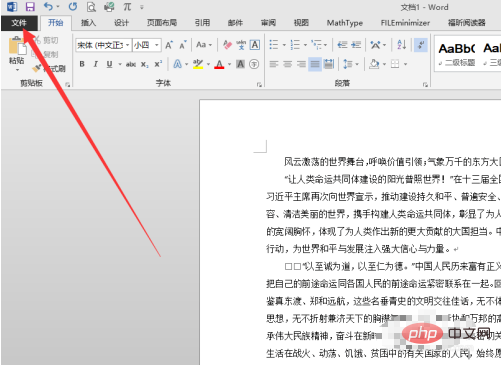Click the Save icon in quick access toolbar
Viewport: 501px width, 366px height.
tap(30, 6)
